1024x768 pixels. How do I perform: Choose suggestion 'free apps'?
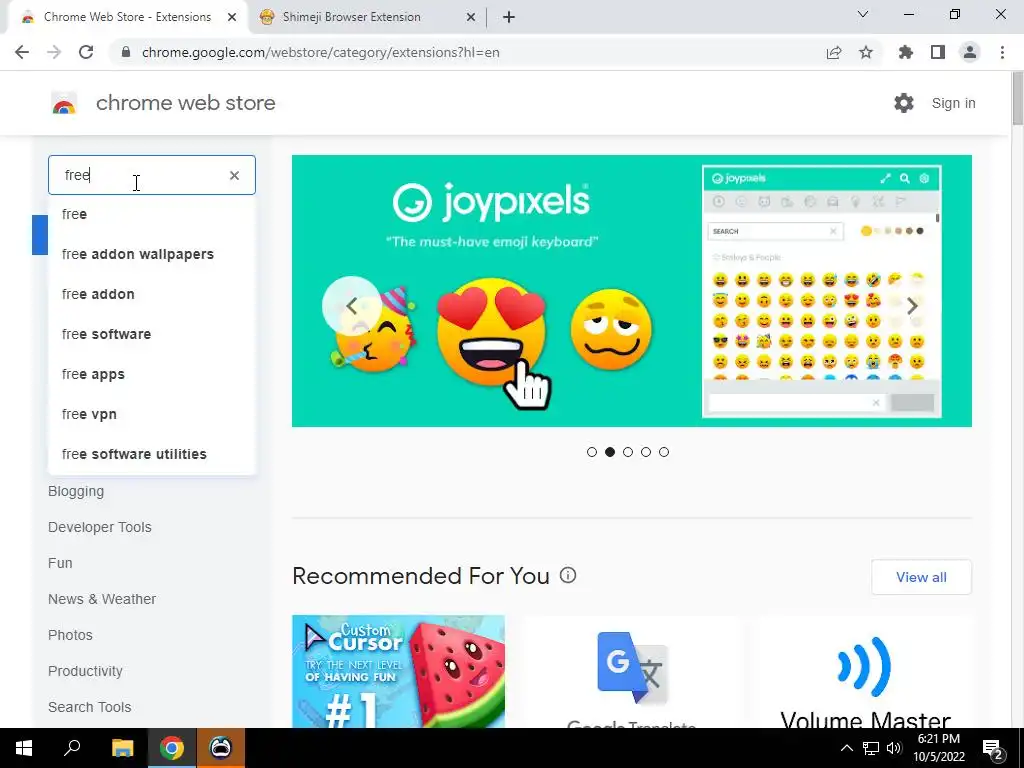[x=152, y=374]
